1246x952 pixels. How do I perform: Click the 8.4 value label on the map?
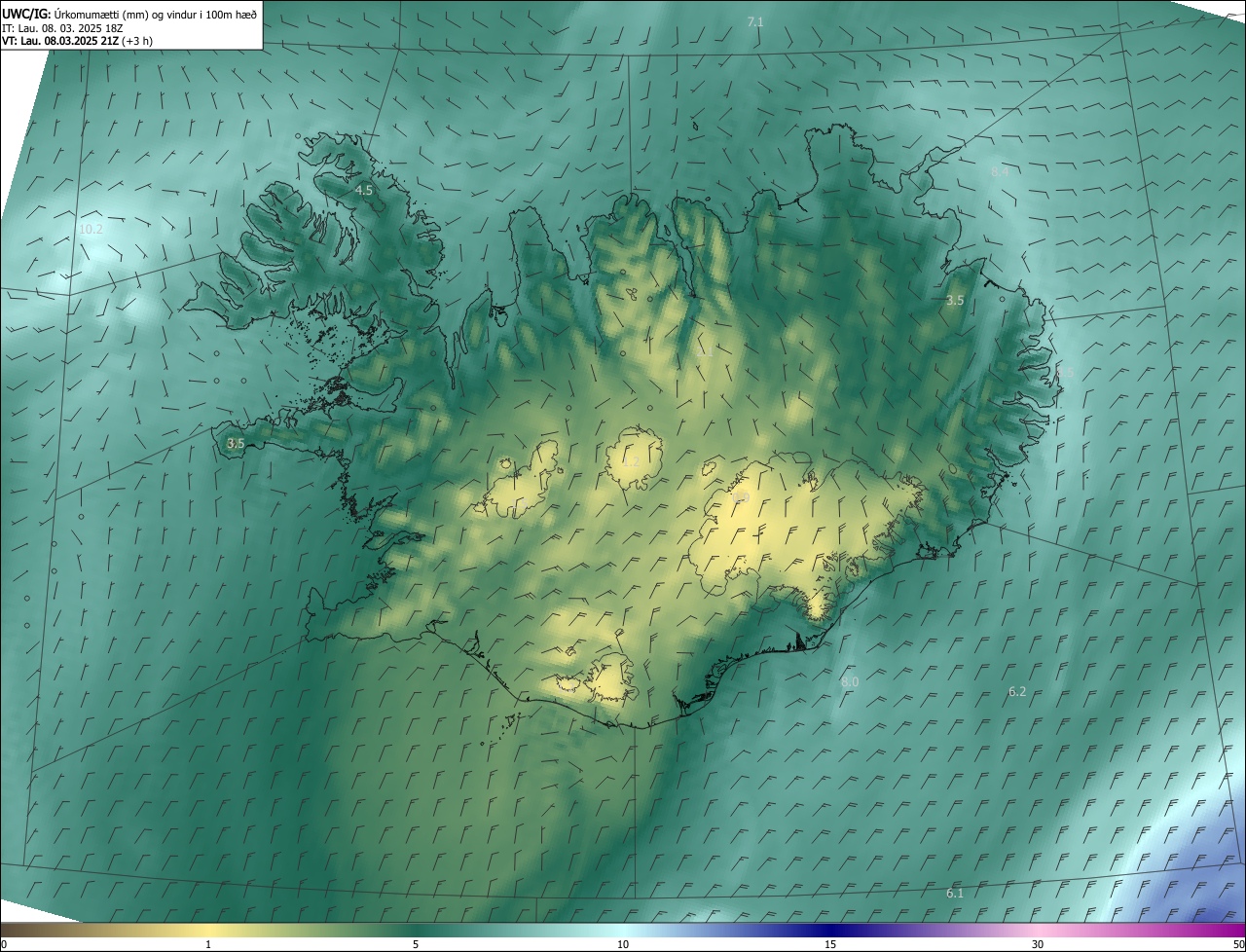coord(999,171)
